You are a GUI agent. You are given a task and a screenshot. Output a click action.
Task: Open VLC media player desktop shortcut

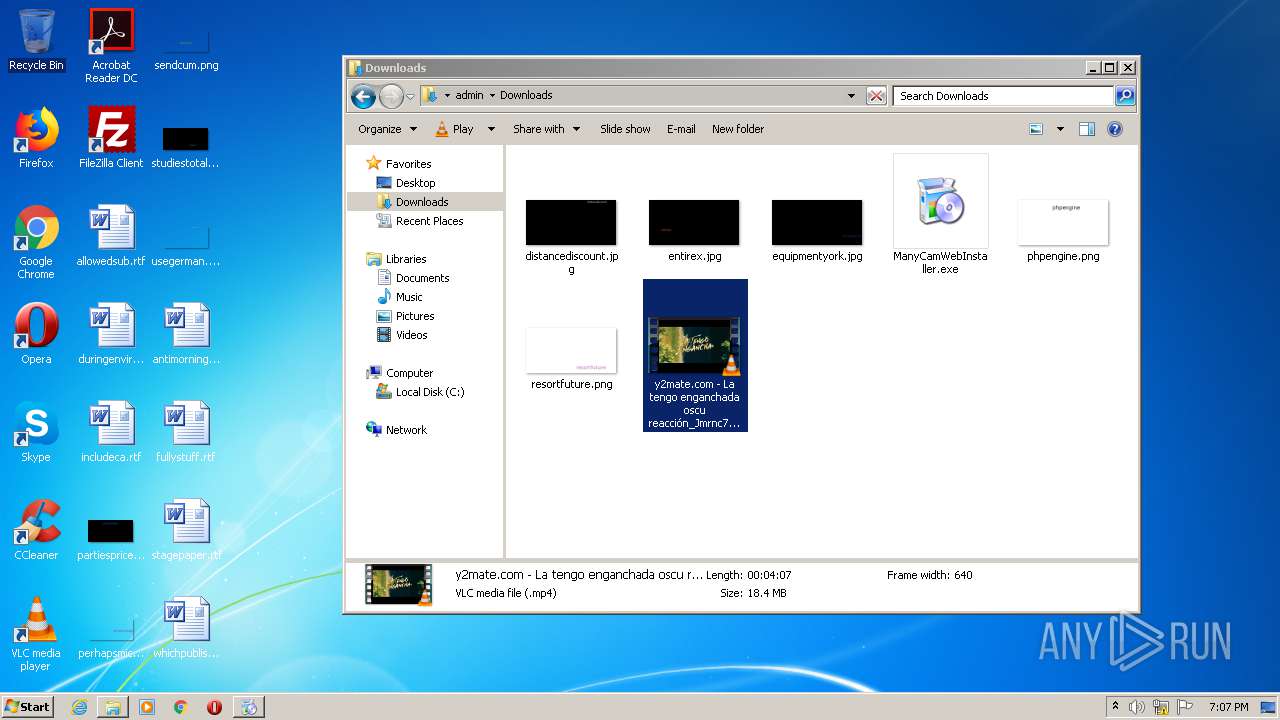pos(36,634)
